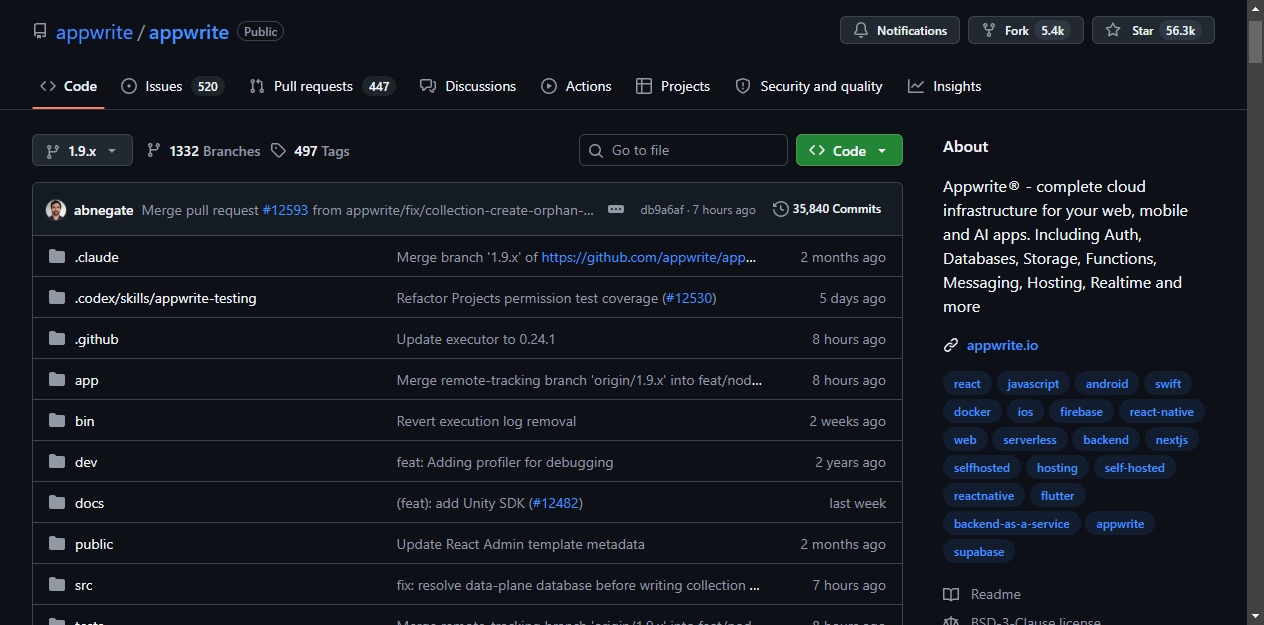Viewport: 1264px width, 625px height.
Task: Select the android topic tag
Action: coord(1107,384)
